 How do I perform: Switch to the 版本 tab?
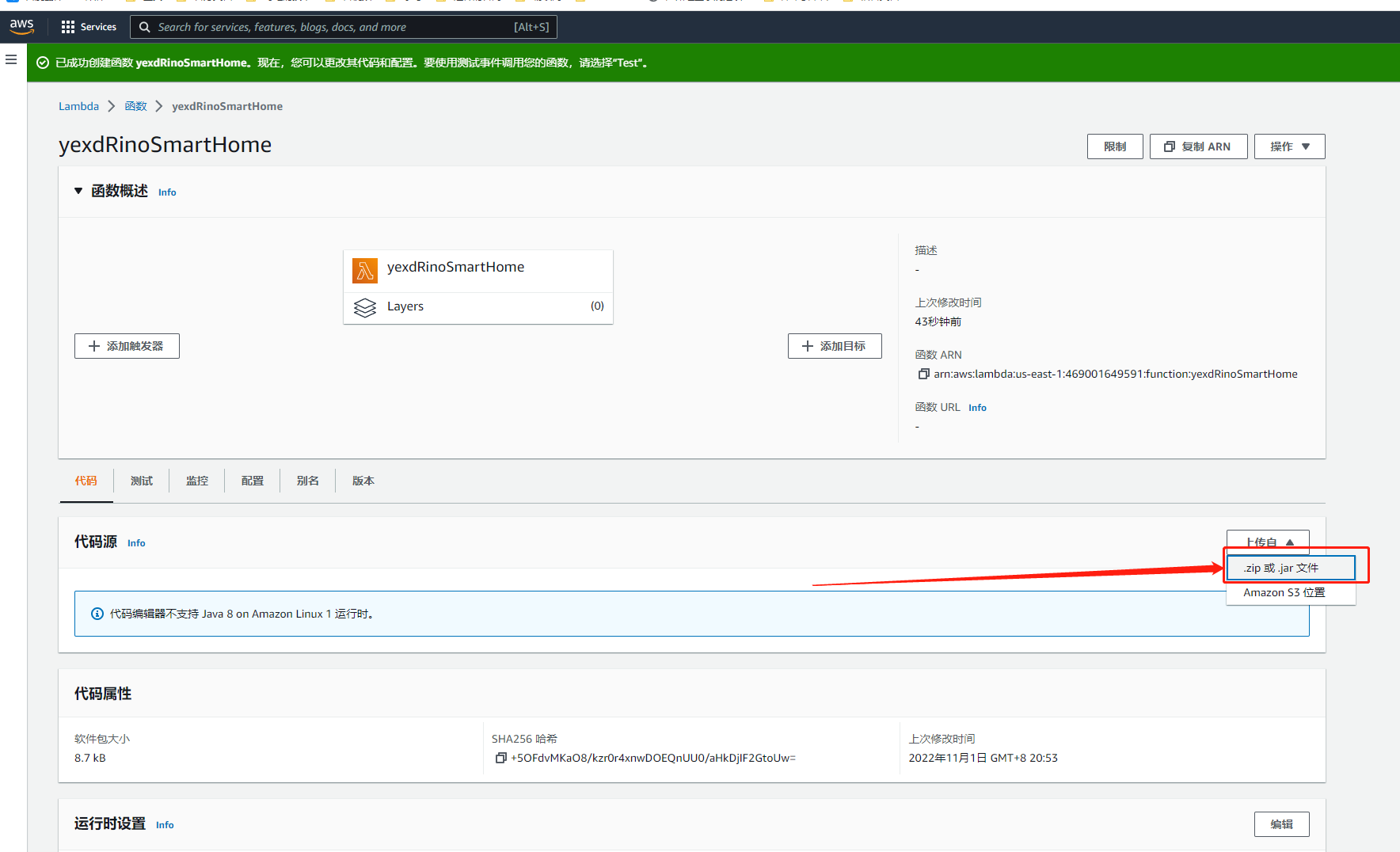pos(363,481)
